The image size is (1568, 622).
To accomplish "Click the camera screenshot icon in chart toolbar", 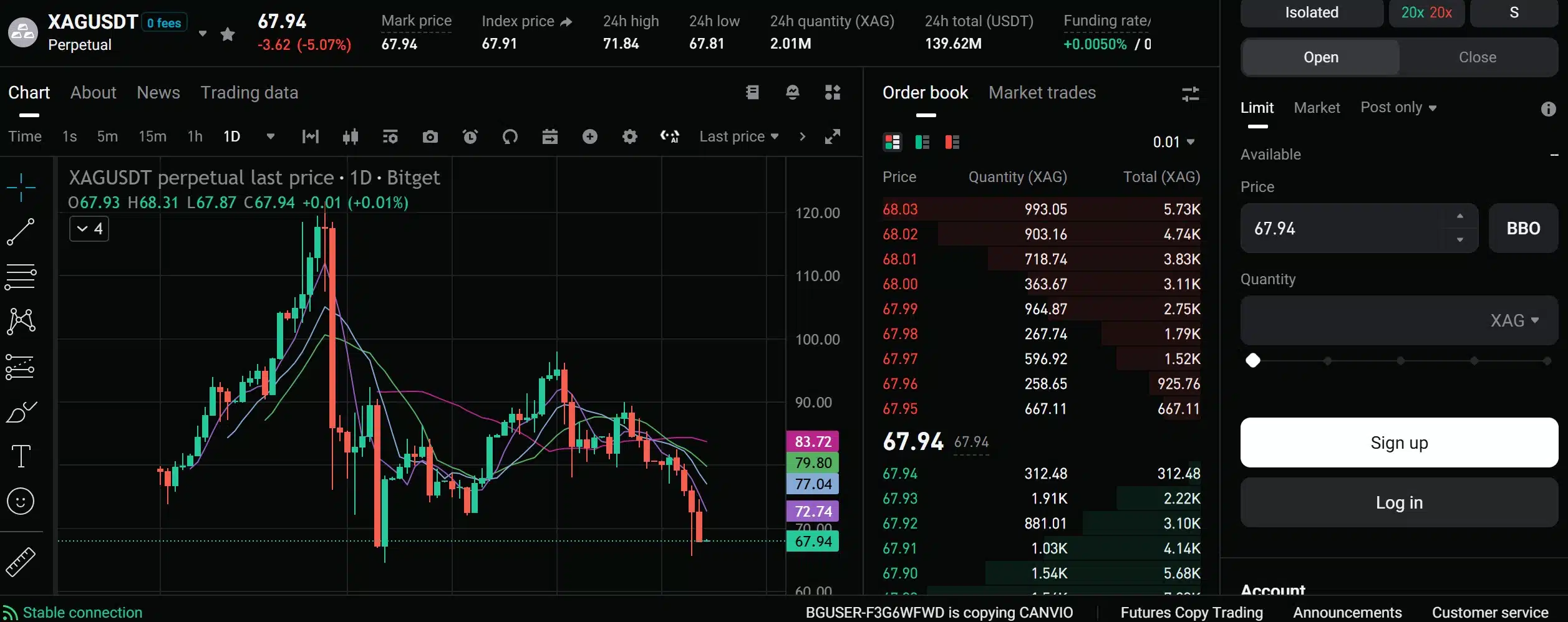I will pos(430,136).
